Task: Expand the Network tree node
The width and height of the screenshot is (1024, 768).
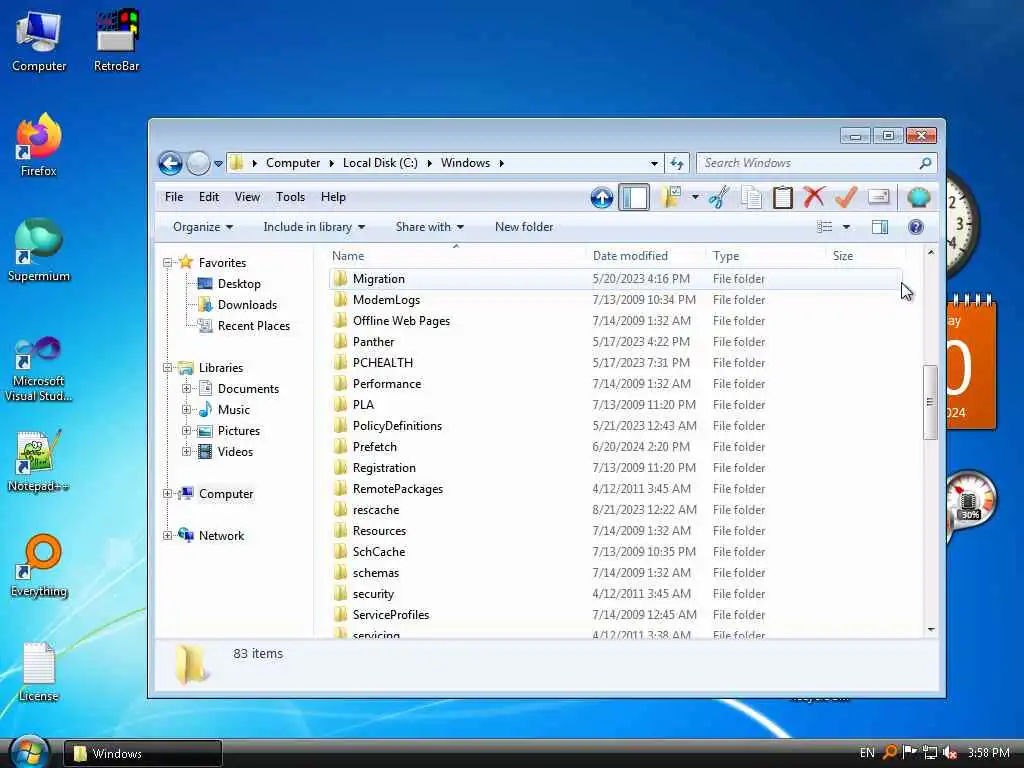Action: coord(168,536)
